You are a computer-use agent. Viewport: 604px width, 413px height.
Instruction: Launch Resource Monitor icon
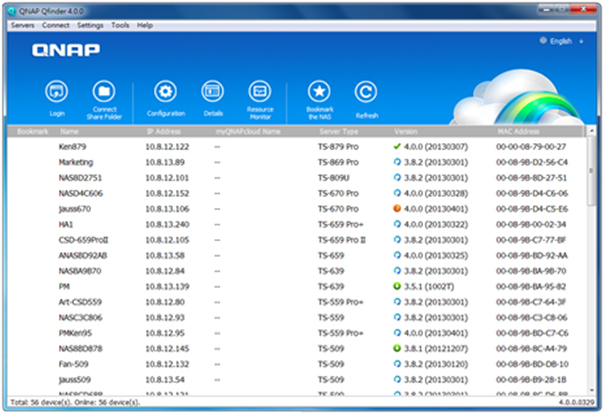pyautogui.click(x=260, y=92)
